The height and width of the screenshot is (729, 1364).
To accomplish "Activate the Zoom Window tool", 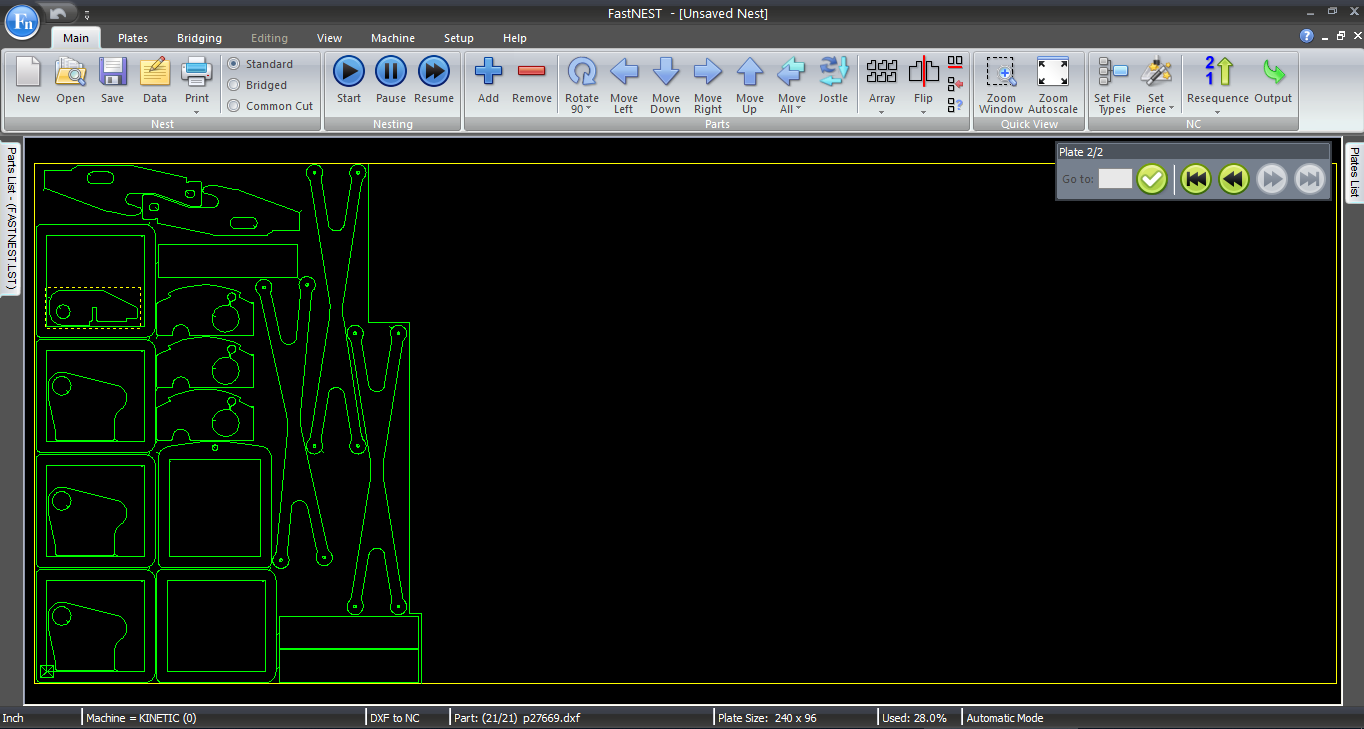I will 1001,84.
